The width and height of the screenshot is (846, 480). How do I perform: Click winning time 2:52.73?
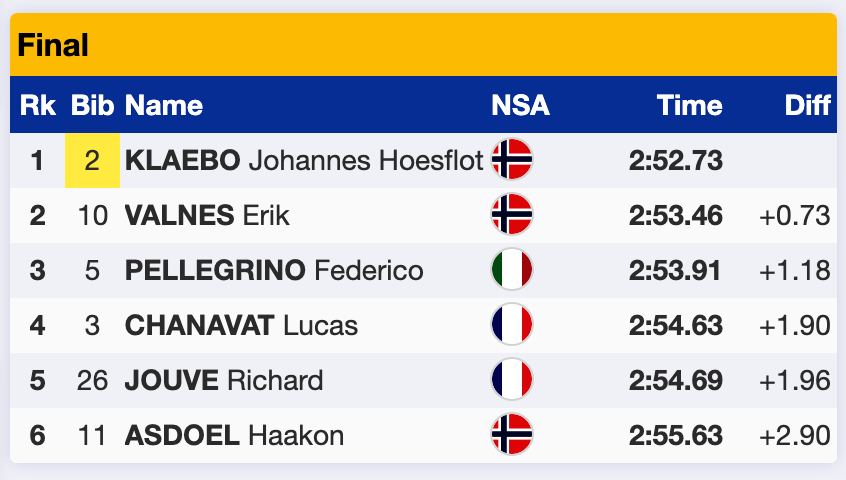(676, 160)
